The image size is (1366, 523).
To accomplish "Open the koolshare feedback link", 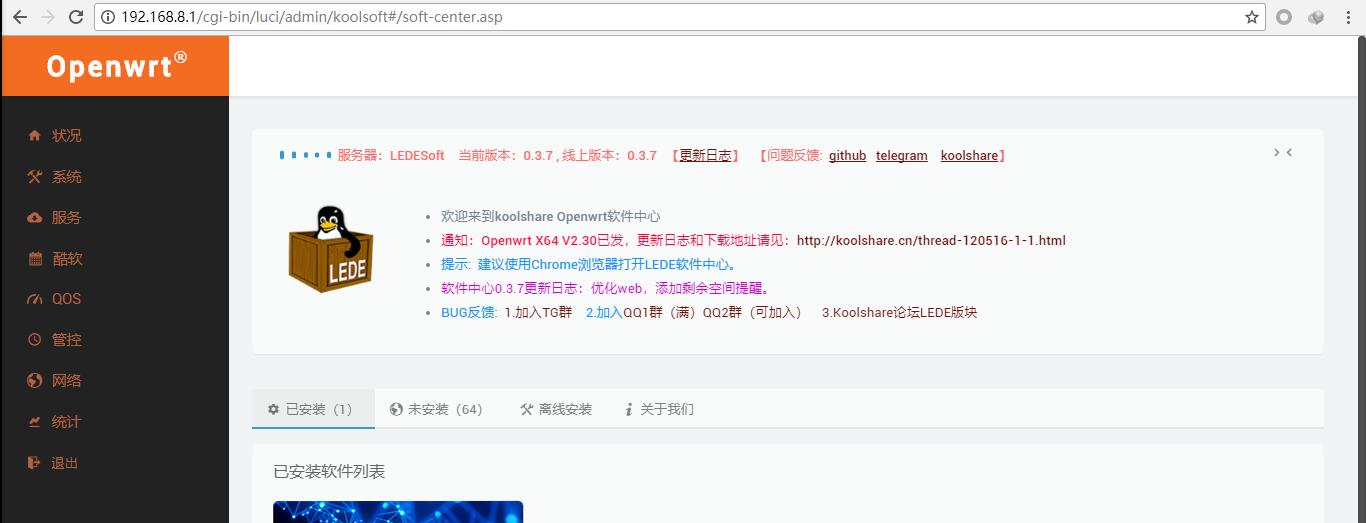I will 969,156.
